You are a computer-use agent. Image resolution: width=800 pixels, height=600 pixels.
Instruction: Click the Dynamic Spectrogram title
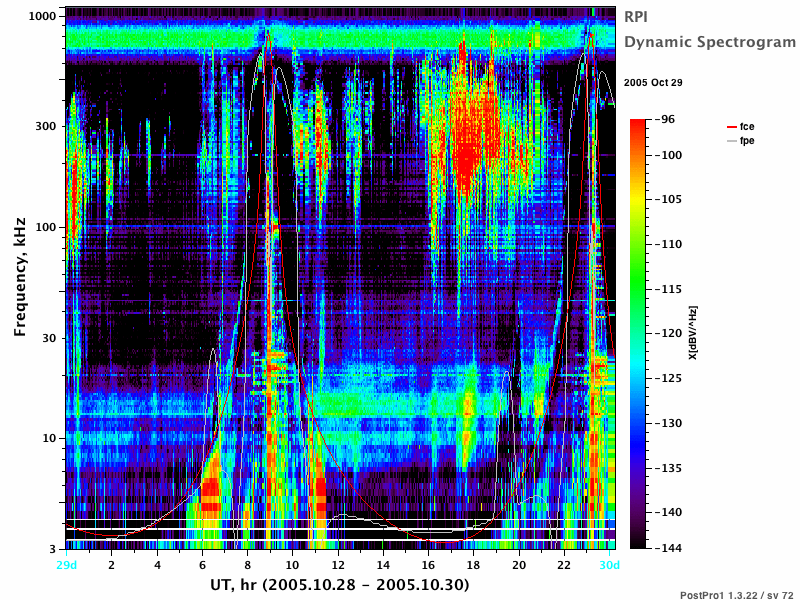tap(710, 42)
